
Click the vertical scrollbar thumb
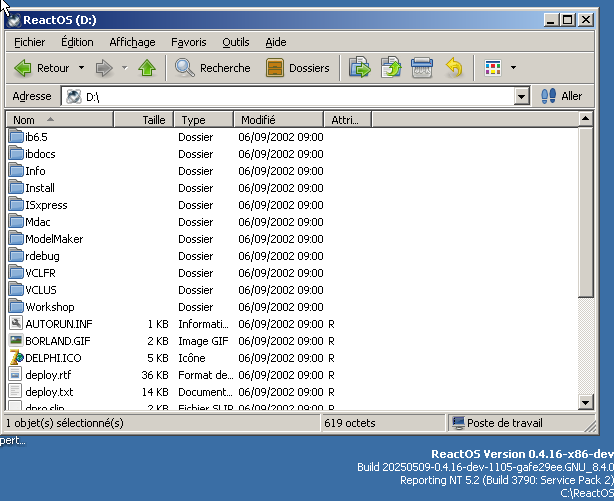click(x=585, y=212)
